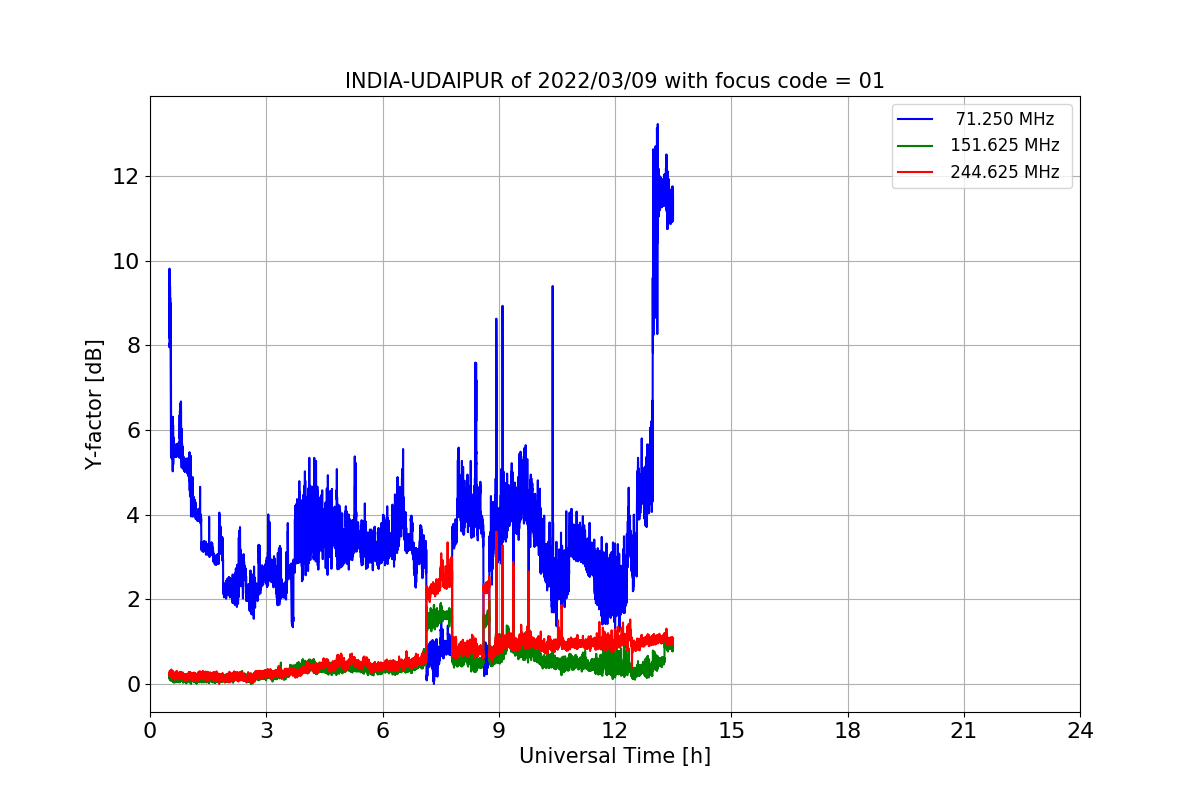Click the Universal Time [h] axis label
The width and height of the screenshot is (1200, 800).
(615, 756)
